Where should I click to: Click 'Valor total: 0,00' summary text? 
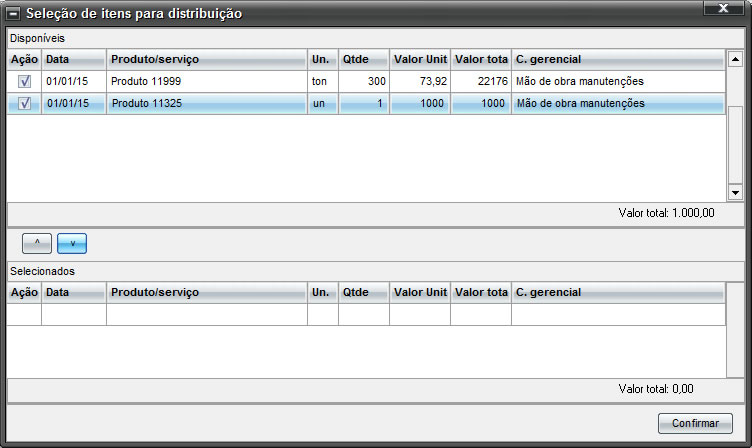tap(656, 389)
